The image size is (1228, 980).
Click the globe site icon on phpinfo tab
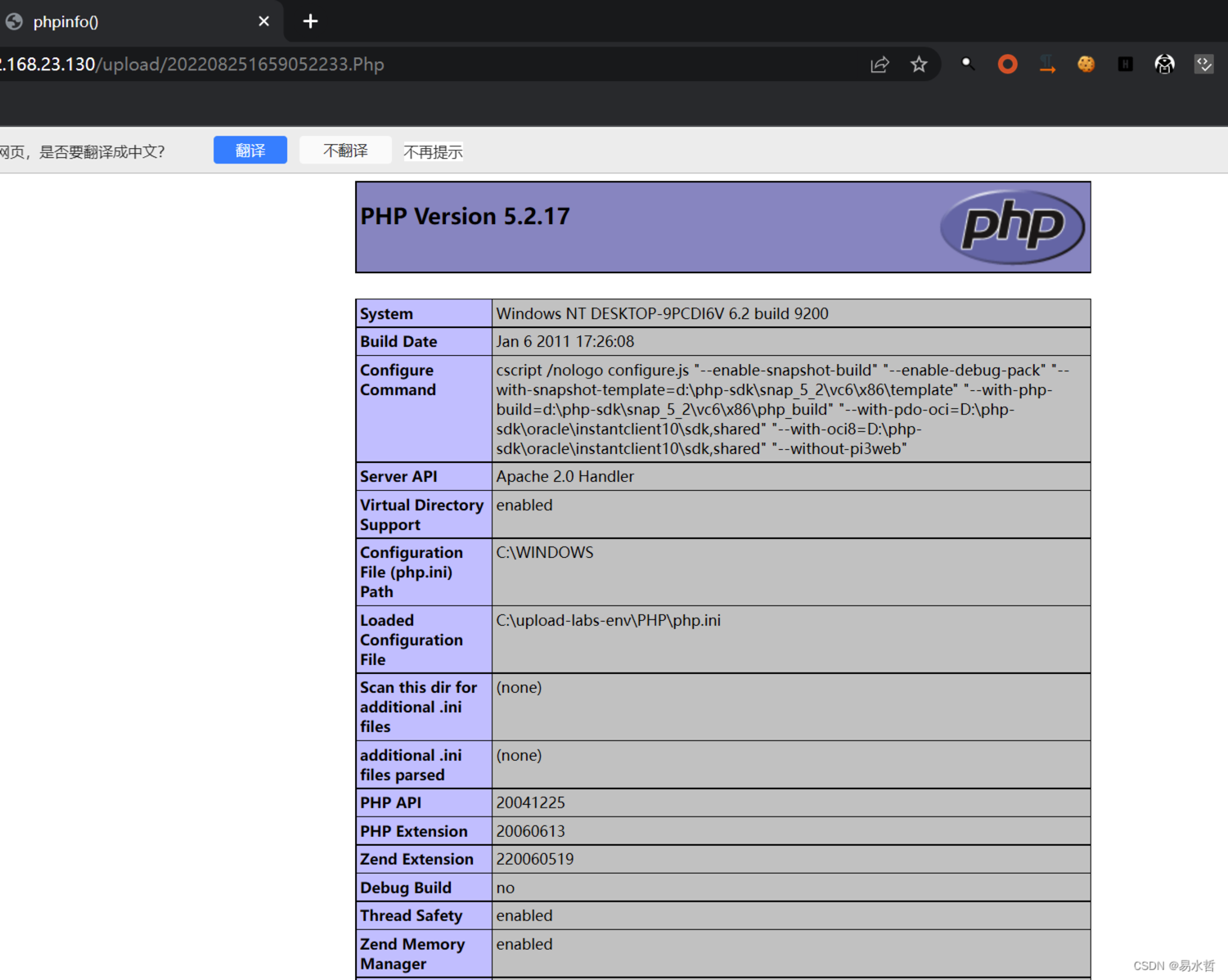14,22
